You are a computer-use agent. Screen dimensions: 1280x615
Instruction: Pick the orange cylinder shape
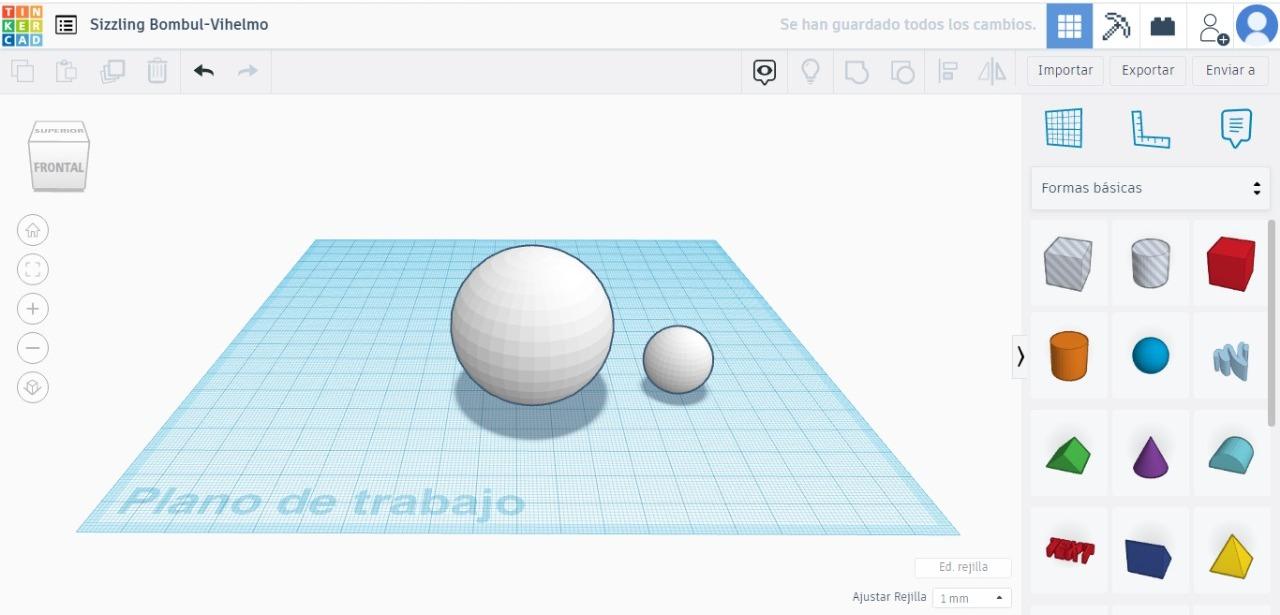(1068, 356)
